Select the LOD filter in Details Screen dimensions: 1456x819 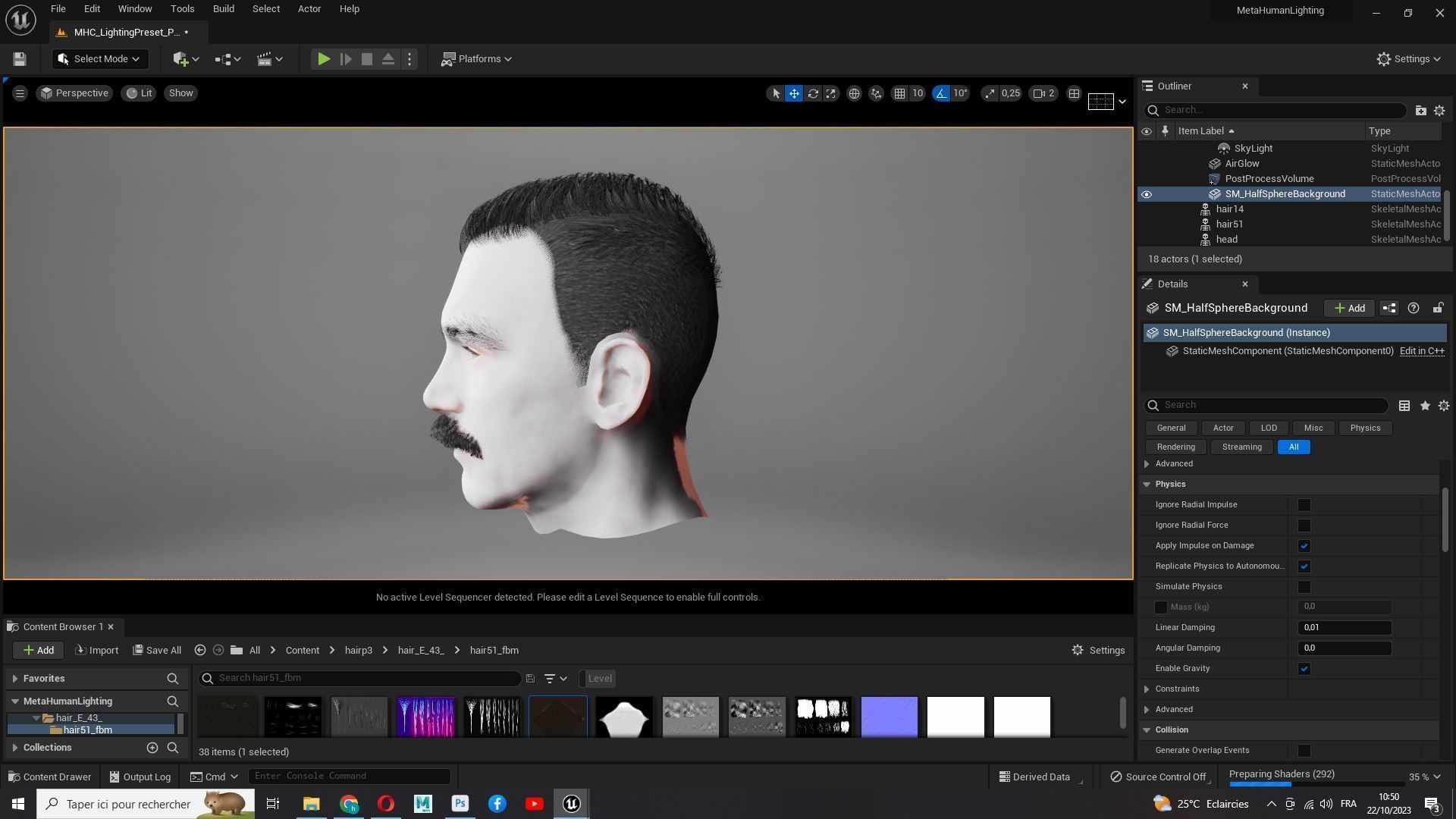(1269, 428)
